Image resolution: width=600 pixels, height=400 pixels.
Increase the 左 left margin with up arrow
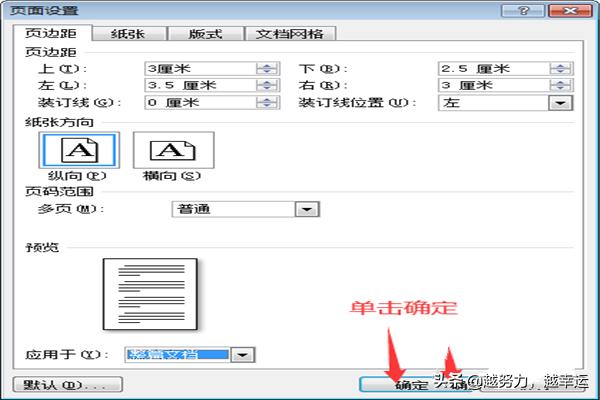pos(267,82)
